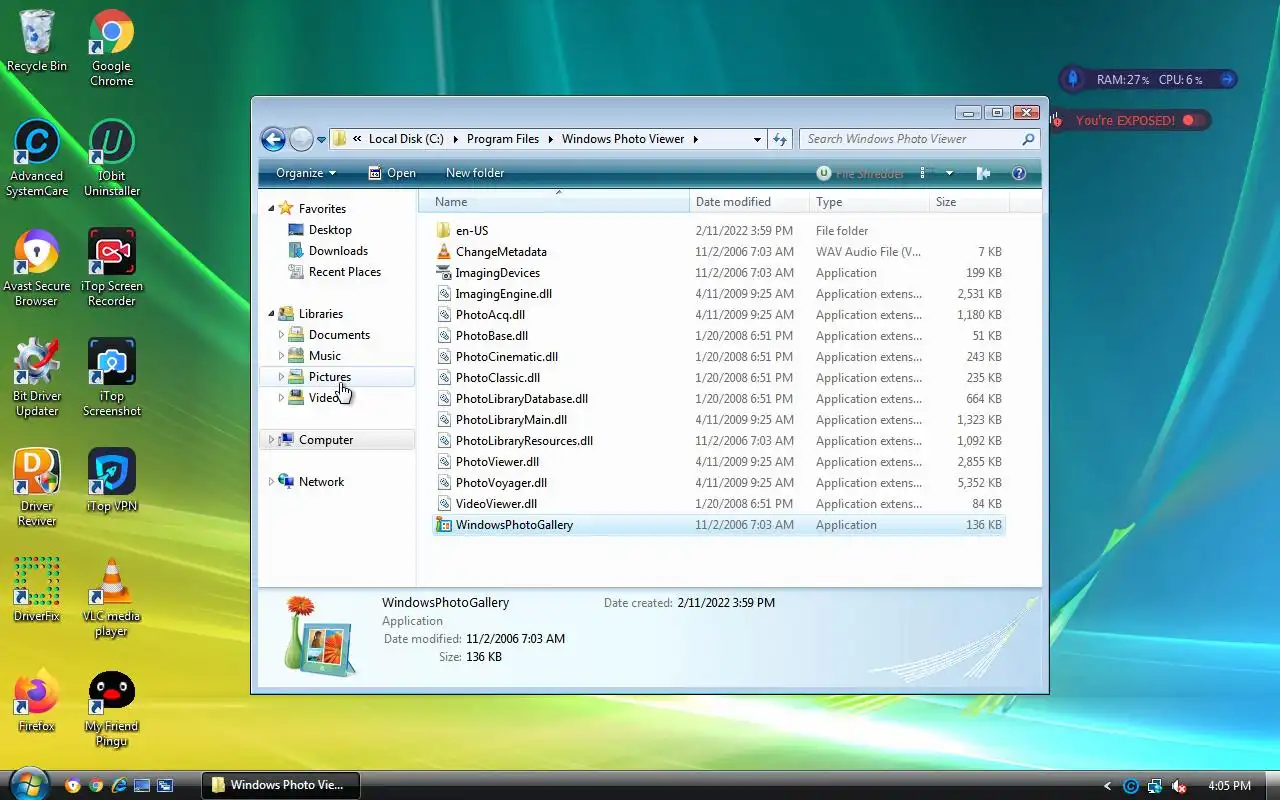Expand the Computer tree node

(271, 440)
